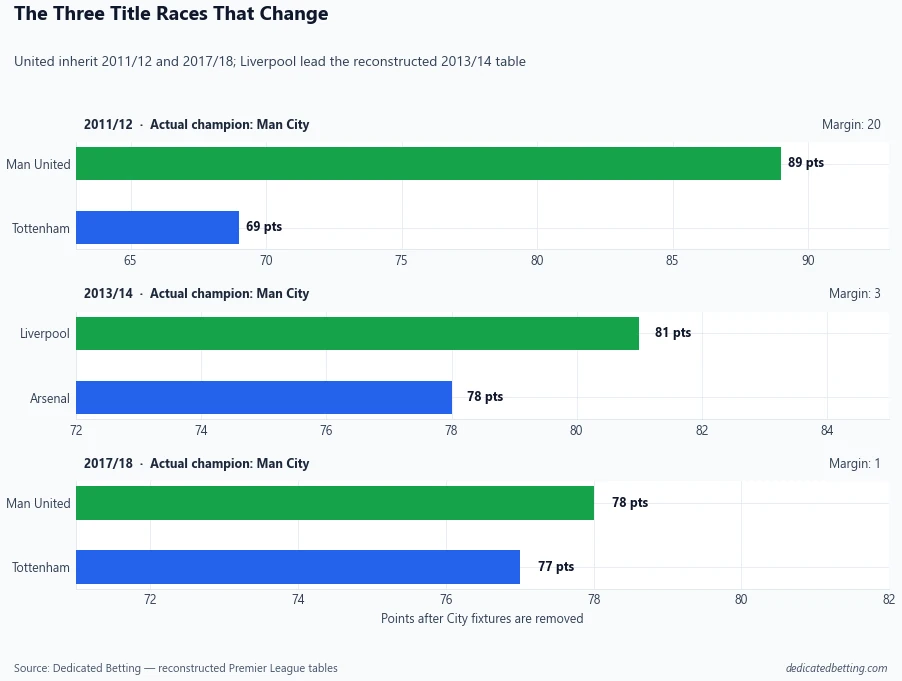Select the Arsenal team label
Screen dimensions: 902x681
50,398
